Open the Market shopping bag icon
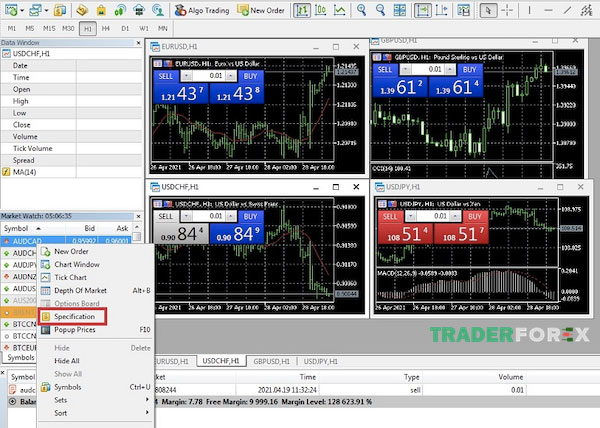 (101, 10)
